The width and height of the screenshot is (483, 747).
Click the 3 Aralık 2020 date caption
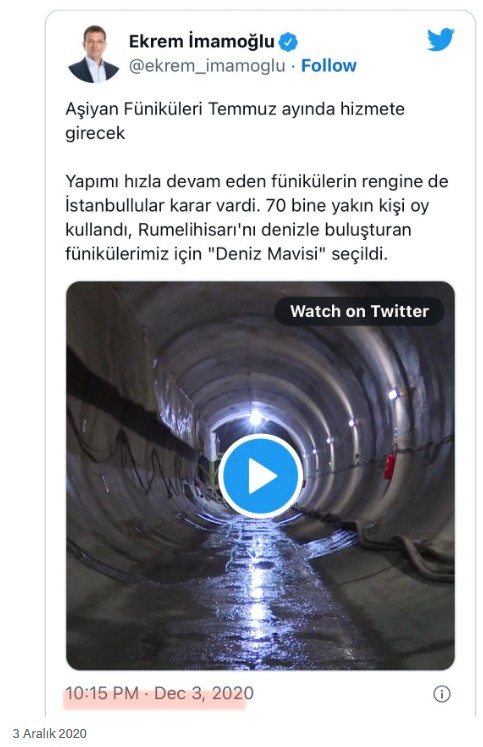click(50, 734)
